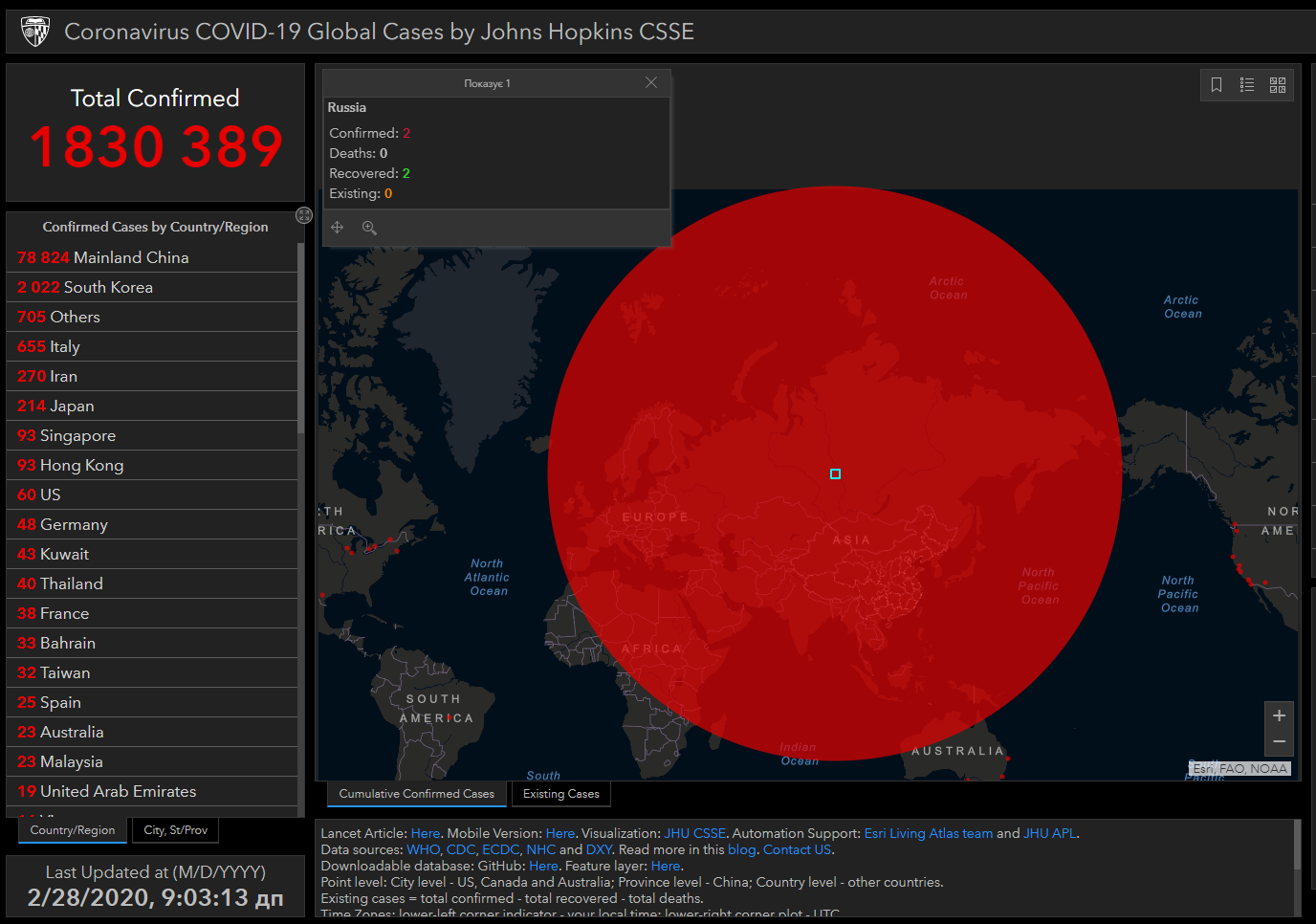Read more via the blog link
This screenshot has height=924, width=1316.
[741, 849]
